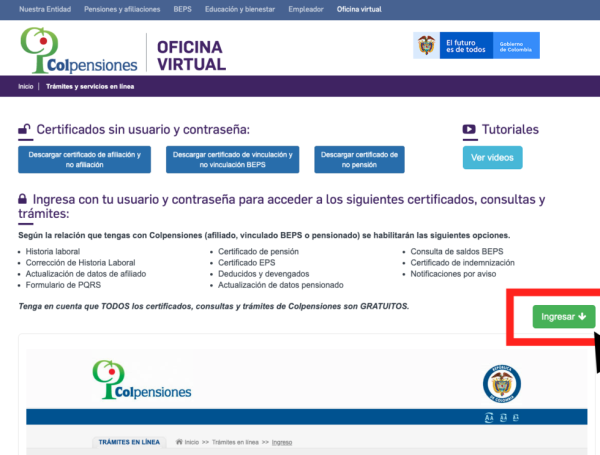
Task: Download certificado de no pensión
Action: tap(359, 160)
